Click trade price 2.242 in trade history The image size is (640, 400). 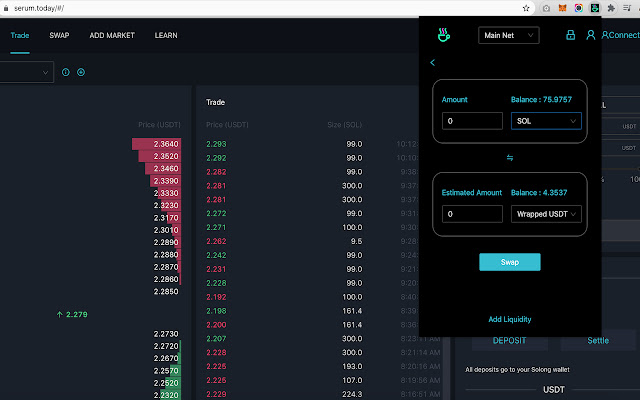pyautogui.click(x=216, y=255)
